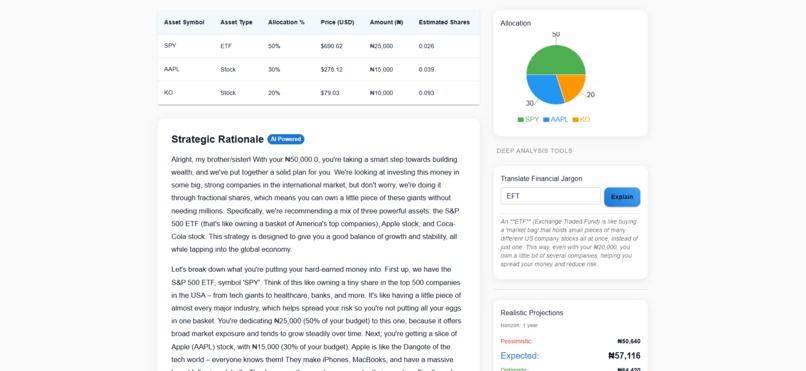Viewport: 806px width, 371px height.
Task: Click the Horizon: 1 year text
Action: click(519, 325)
